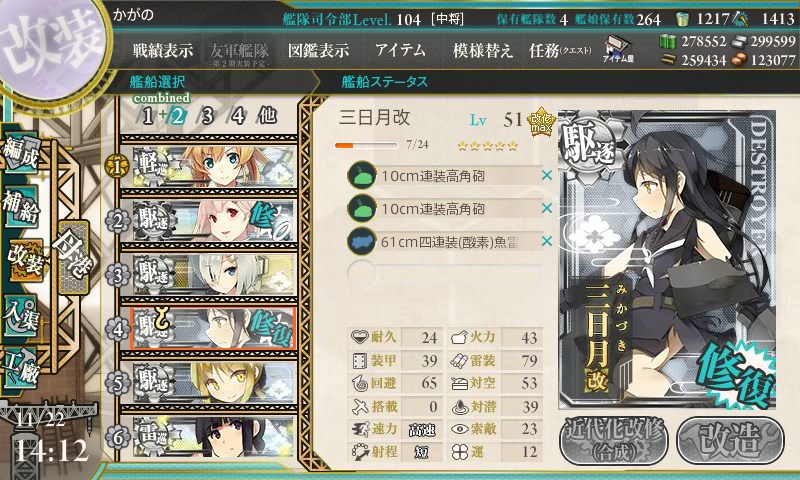
Task: Open the 任務(クエスト) quest menu
Action: (x=560, y=50)
